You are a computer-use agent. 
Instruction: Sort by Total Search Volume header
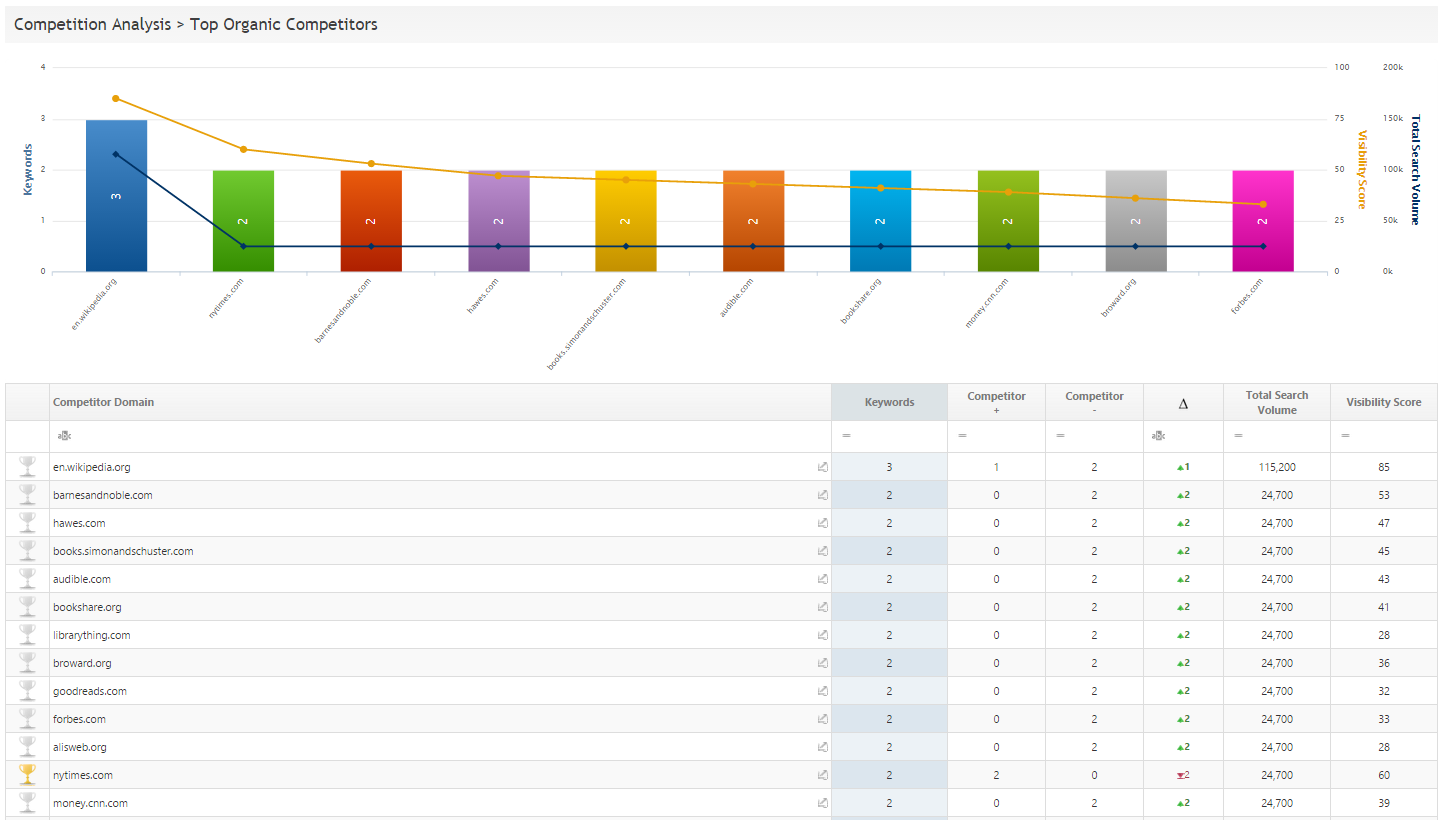coord(1276,402)
